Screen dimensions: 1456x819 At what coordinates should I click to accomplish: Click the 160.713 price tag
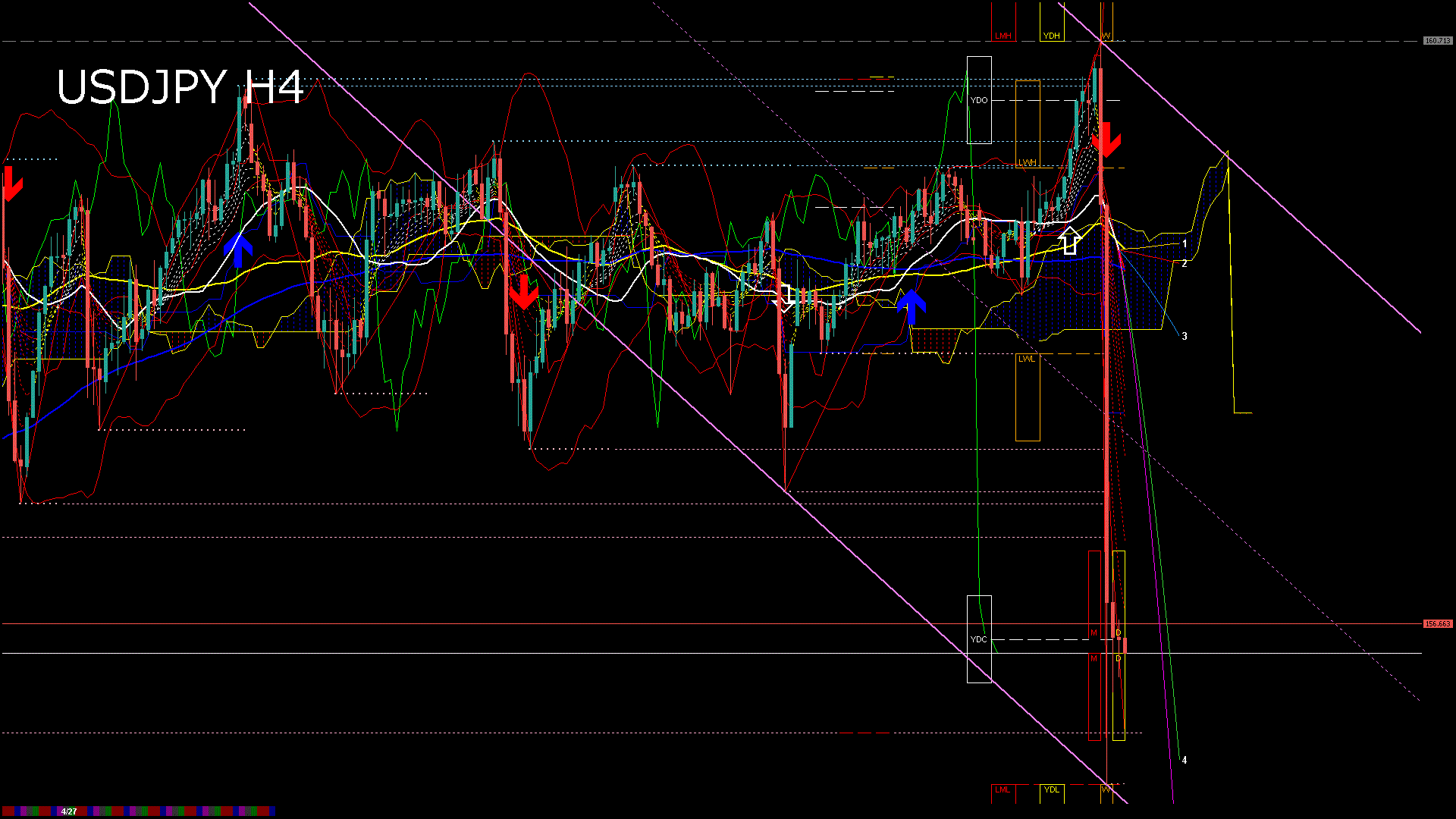(x=1437, y=41)
